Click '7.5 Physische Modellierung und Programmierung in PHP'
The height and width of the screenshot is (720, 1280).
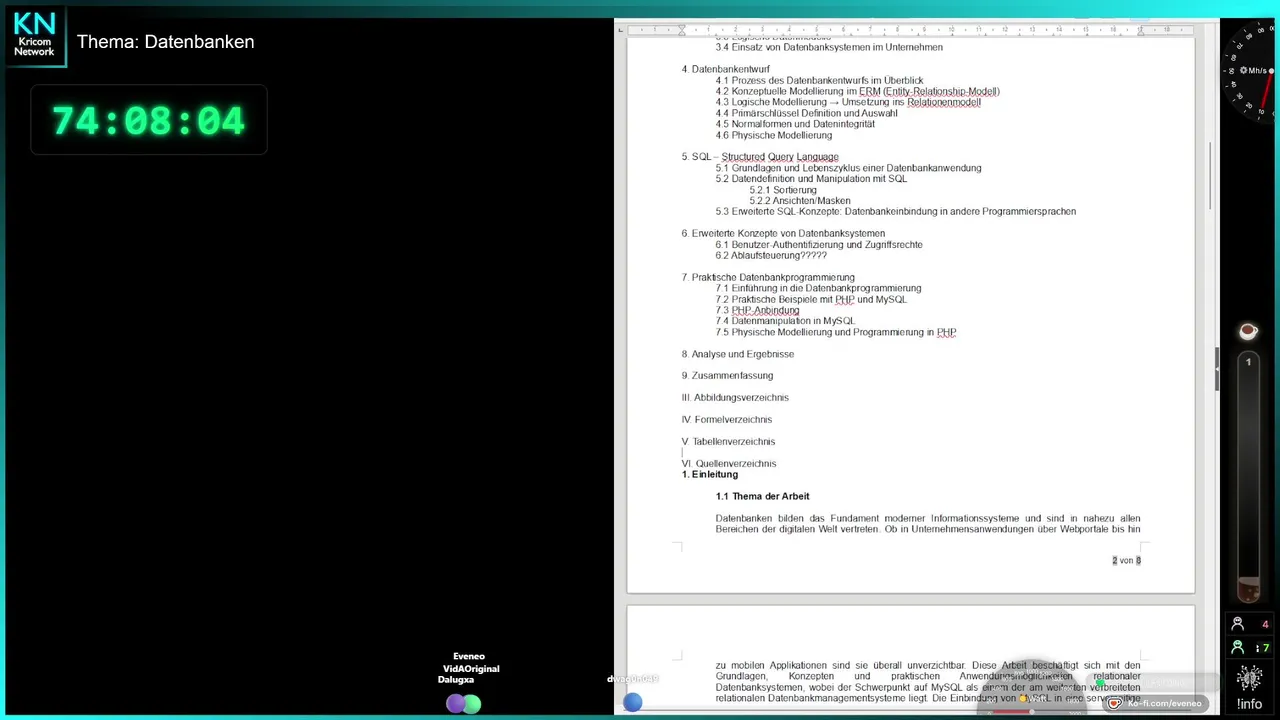click(836, 332)
